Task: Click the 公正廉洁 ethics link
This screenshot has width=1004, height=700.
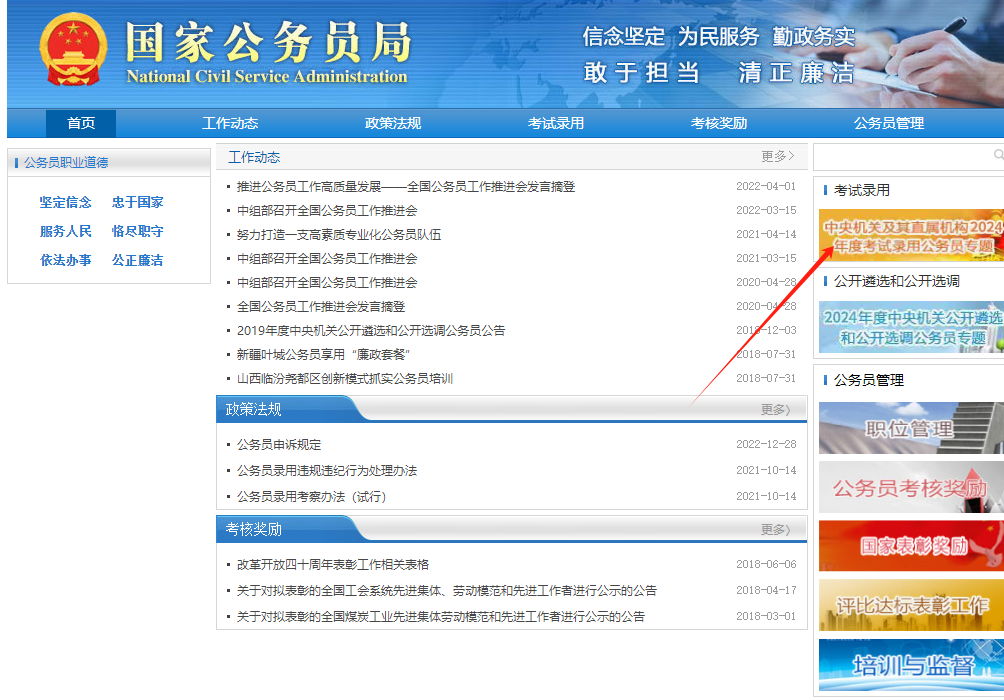Action: pyautogui.click(x=138, y=260)
